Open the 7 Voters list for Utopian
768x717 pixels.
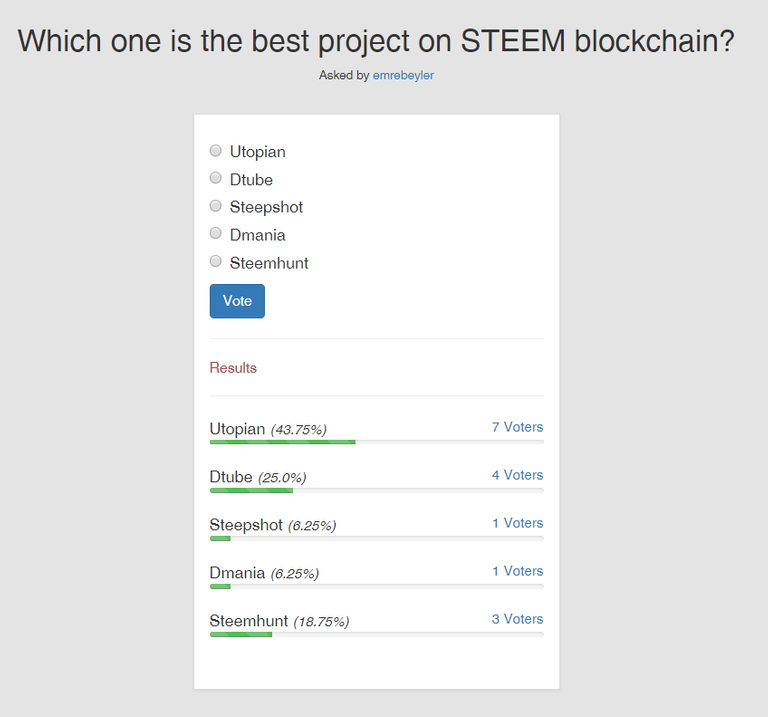517,427
